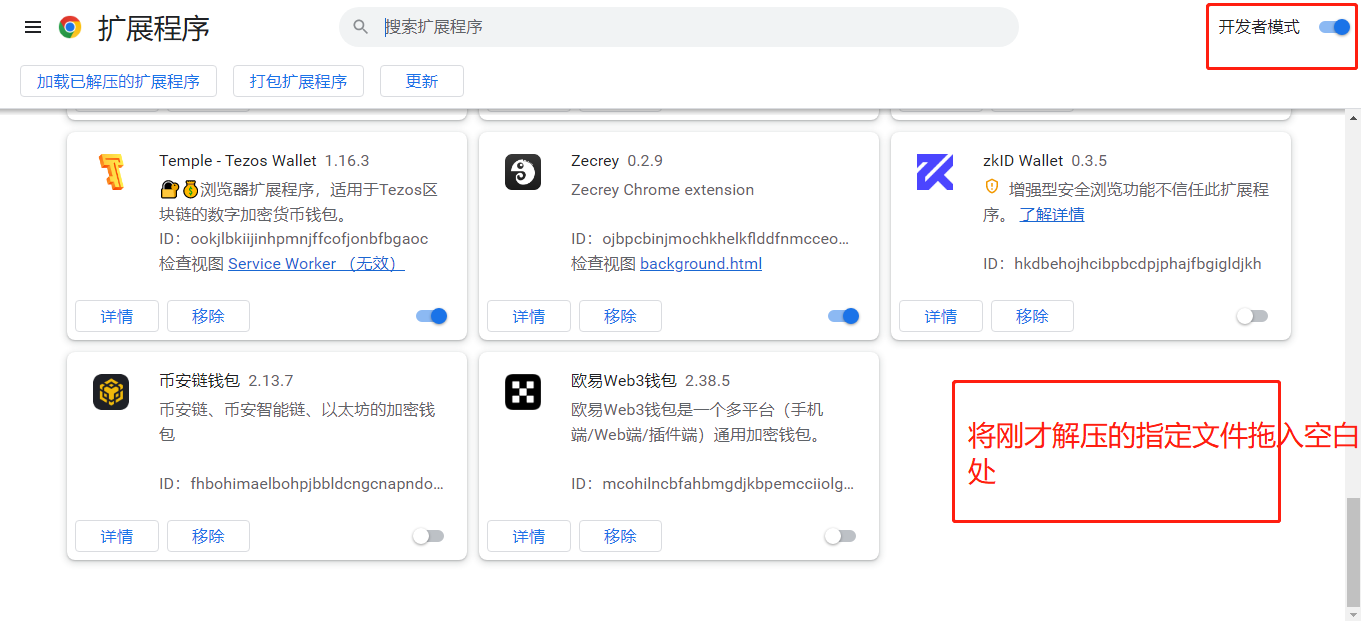Click the 打包扩展程序 button
Image resolution: width=1361 pixels, height=621 pixels.
[x=298, y=81]
